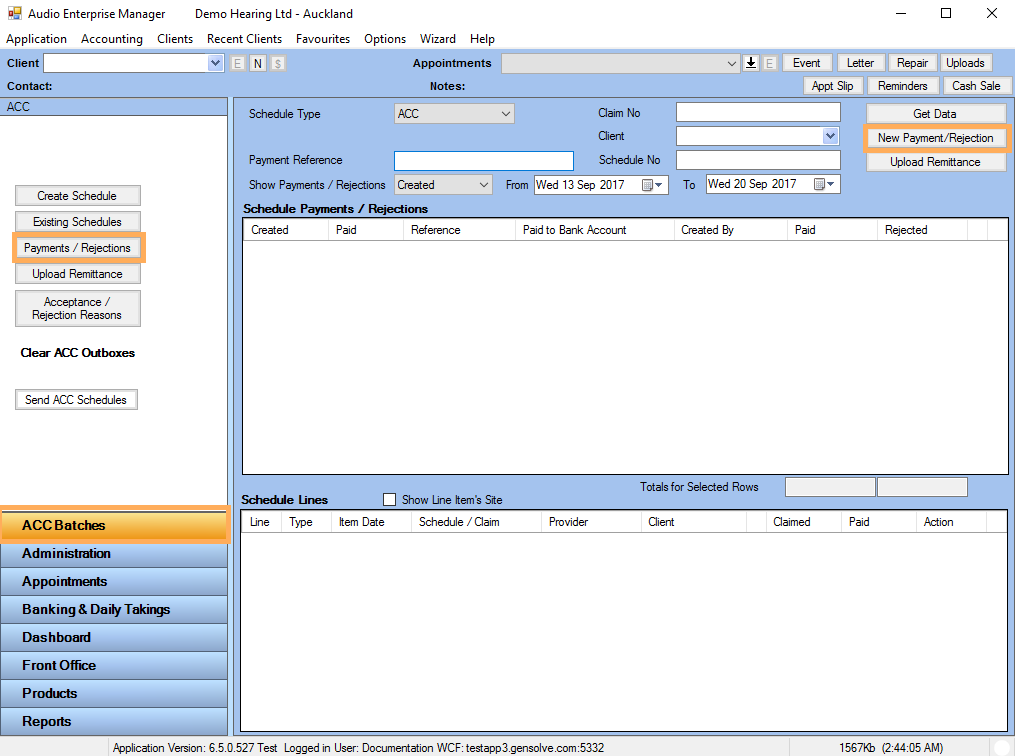Image resolution: width=1015 pixels, height=756 pixels.
Task: Click the Appt Slip button
Action: [832, 86]
